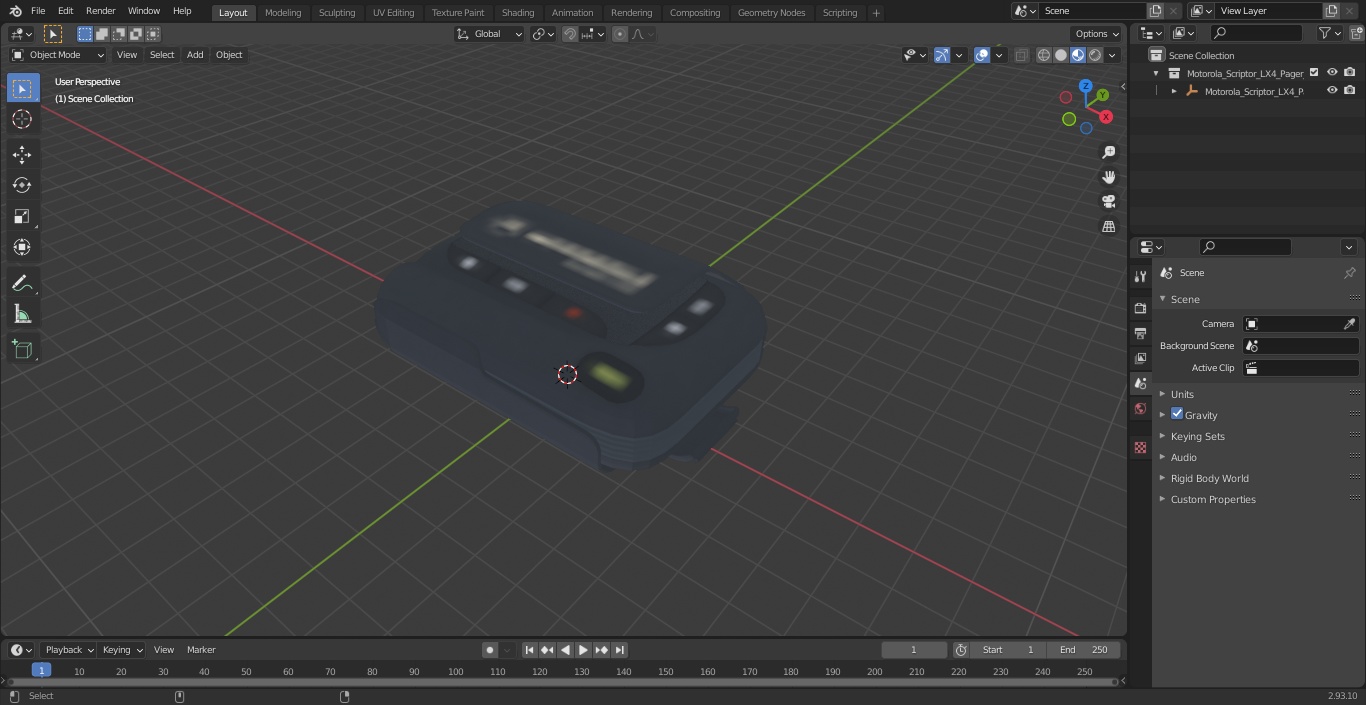The height and width of the screenshot is (705, 1366).
Task: Open the viewport Add menu
Action: click(x=195, y=55)
